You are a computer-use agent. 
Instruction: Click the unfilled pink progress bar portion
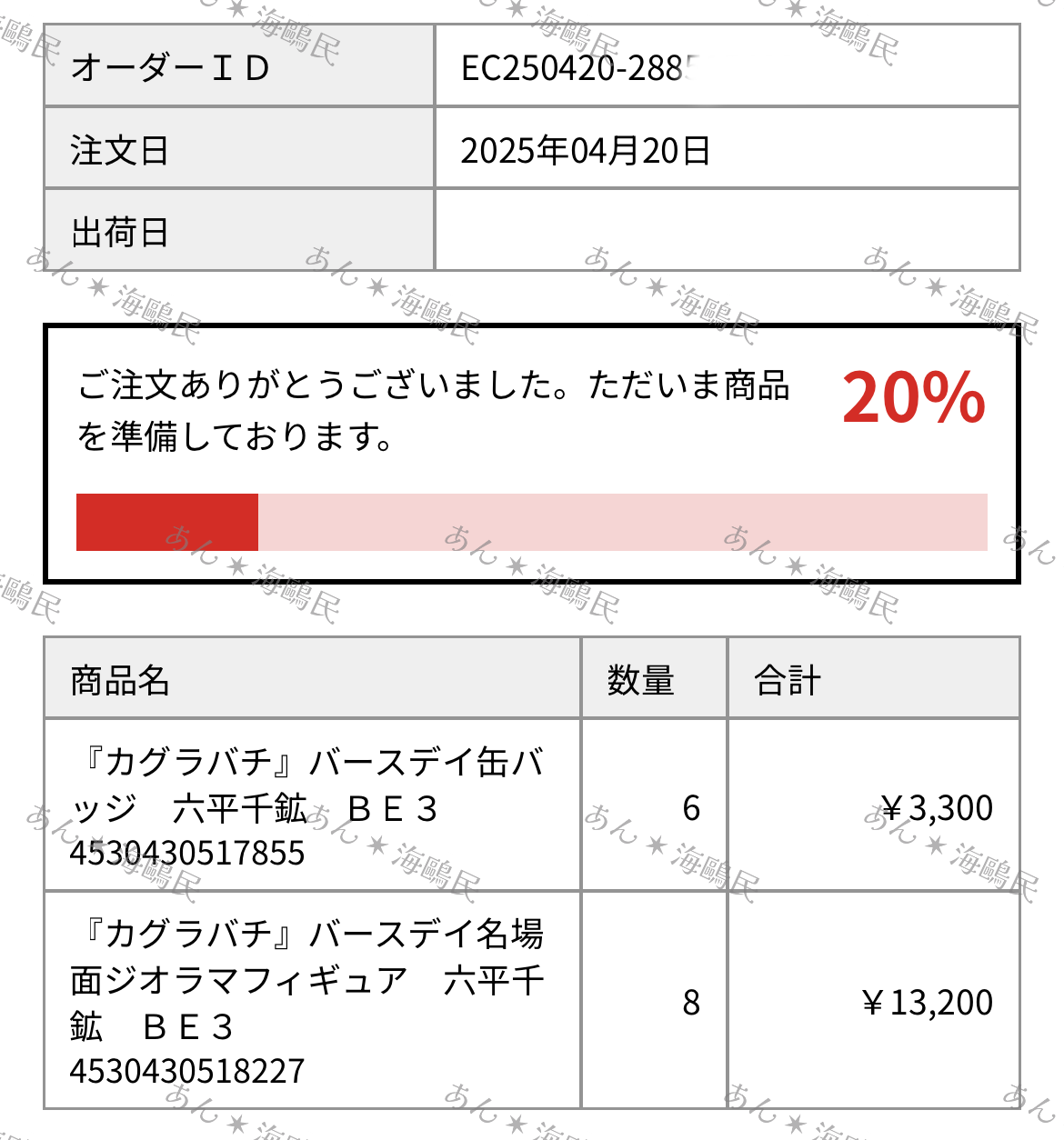click(623, 522)
